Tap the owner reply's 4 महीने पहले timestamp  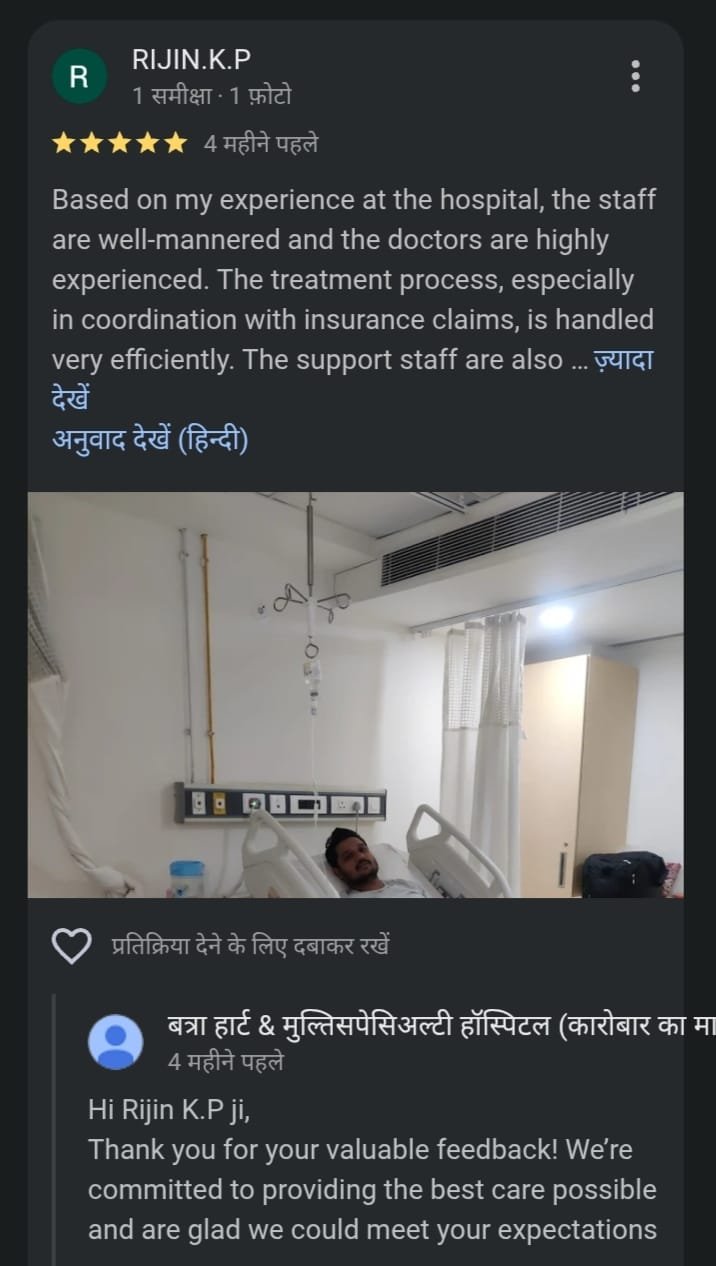point(226,1062)
